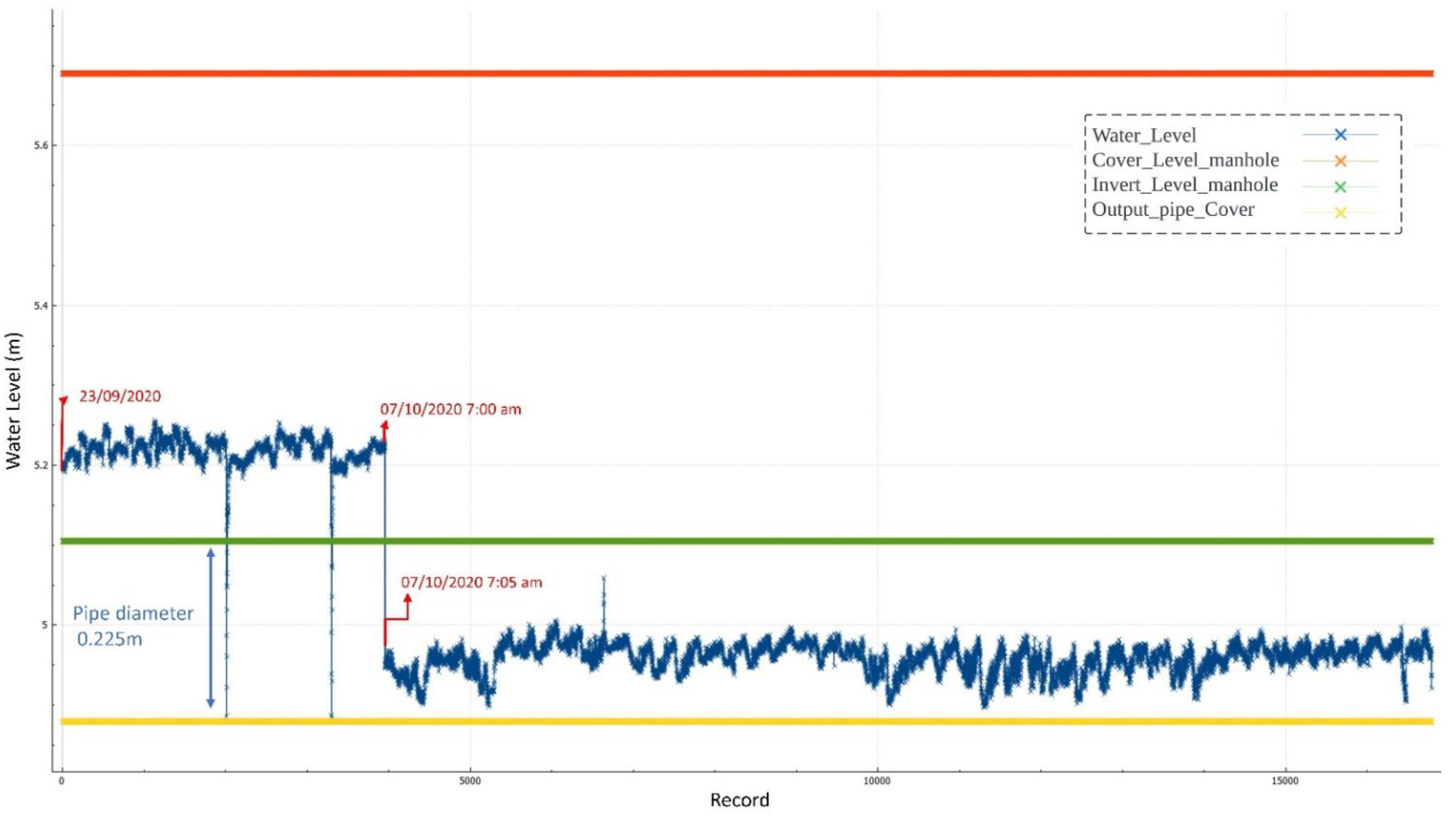1456x819 pixels.
Task: Click the 10000 x-axis tick label
Action: 877,781
